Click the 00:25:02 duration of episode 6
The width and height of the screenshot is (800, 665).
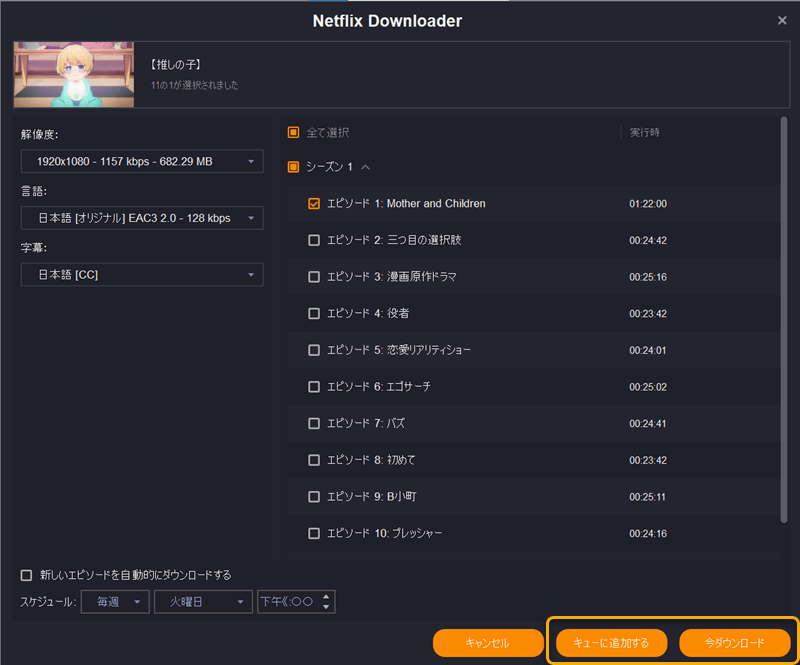point(648,387)
